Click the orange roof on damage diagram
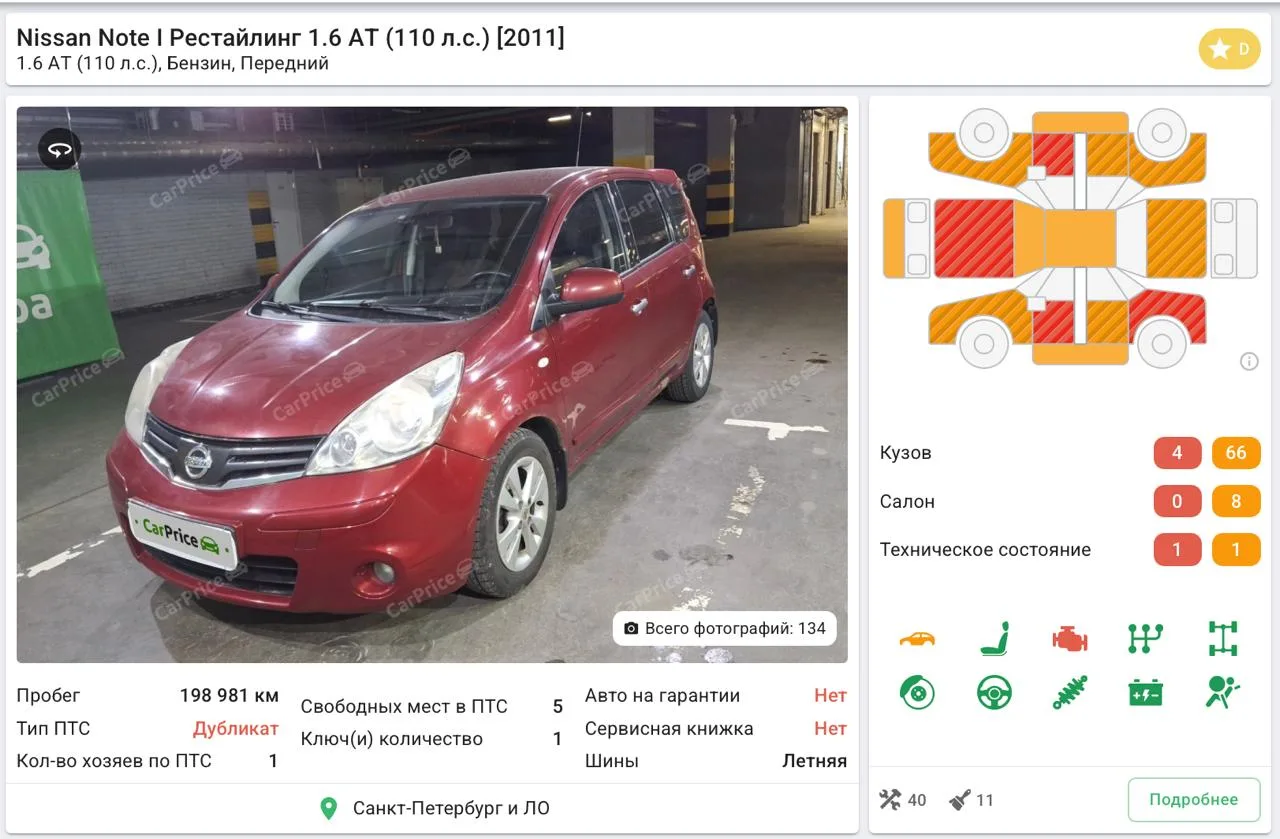This screenshot has width=1280, height=839. pyautogui.click(x=1080, y=238)
